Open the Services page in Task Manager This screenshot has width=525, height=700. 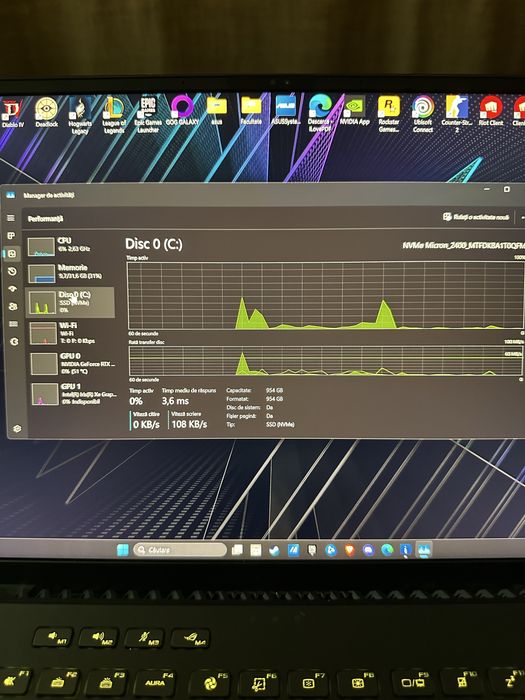click(x=14, y=342)
